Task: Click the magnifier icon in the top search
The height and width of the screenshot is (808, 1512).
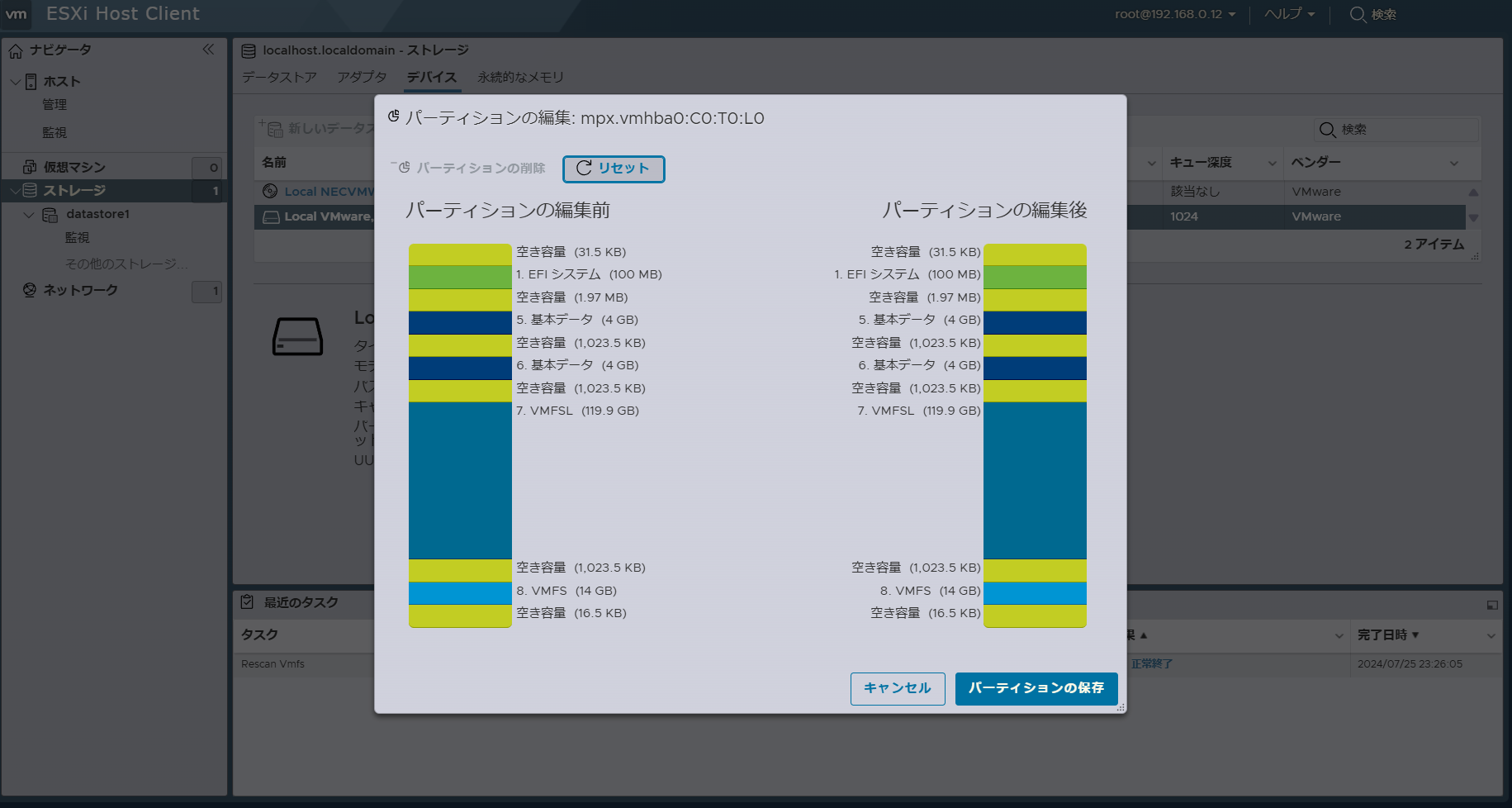Action: click(1357, 15)
